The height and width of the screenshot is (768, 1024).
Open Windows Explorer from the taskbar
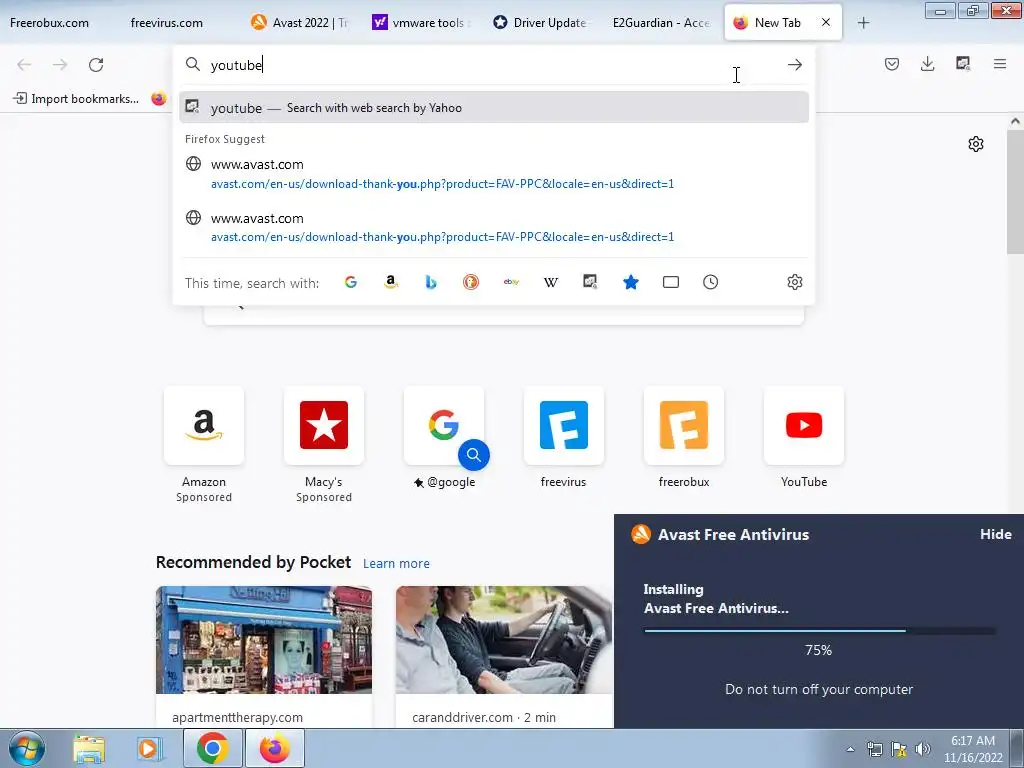(89, 748)
